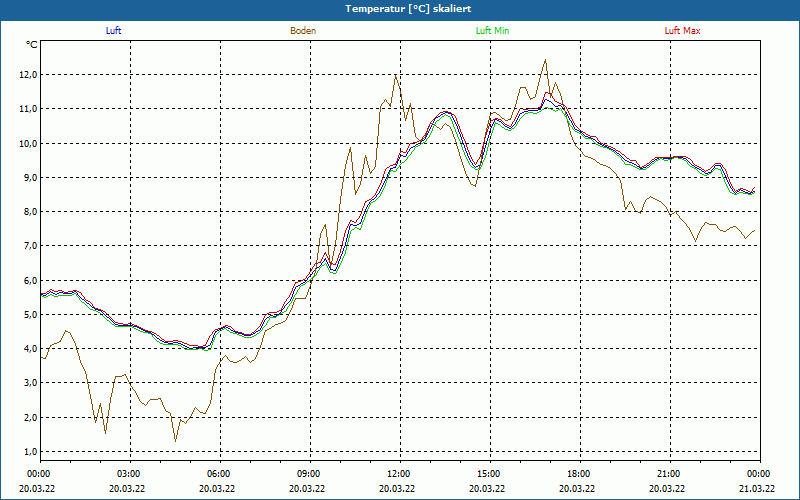The image size is (800, 500).
Task: Click the 6,0 y-axis value
Action: [x=31, y=281]
